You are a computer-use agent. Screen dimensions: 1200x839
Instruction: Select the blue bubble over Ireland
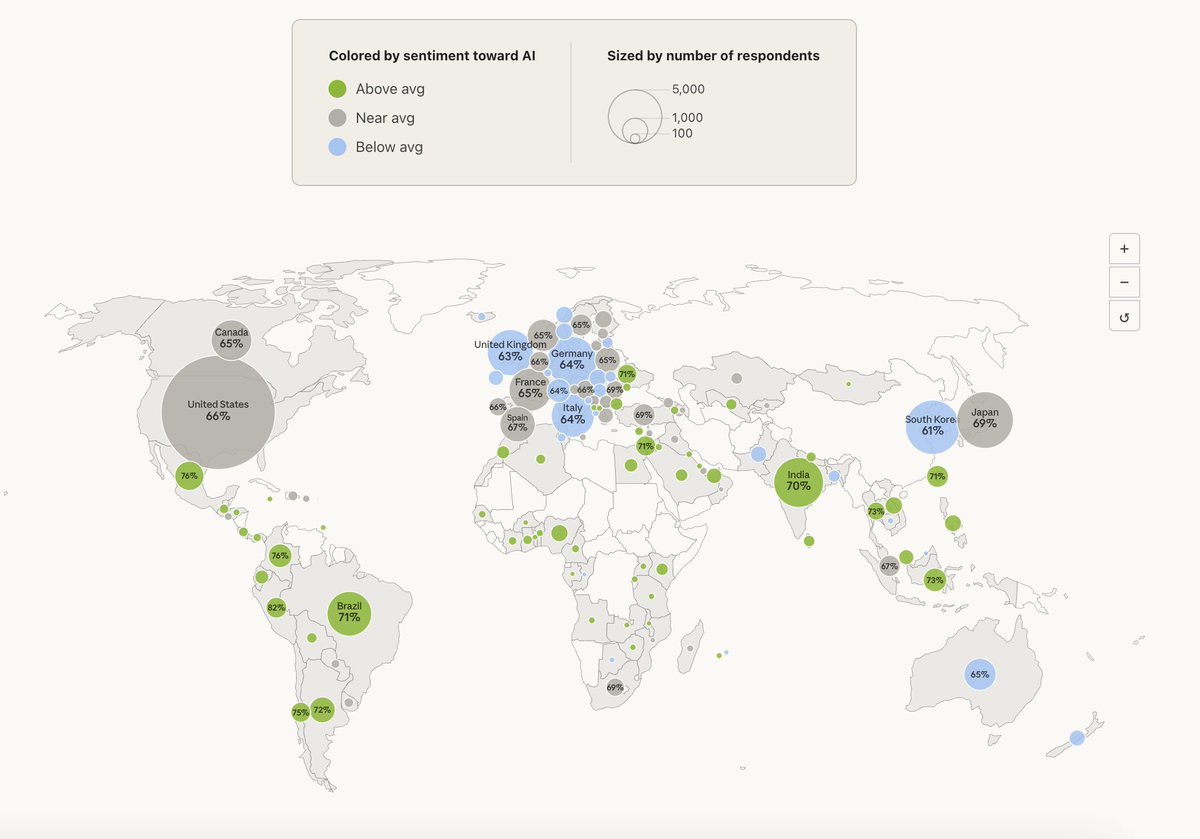pyautogui.click(x=494, y=378)
